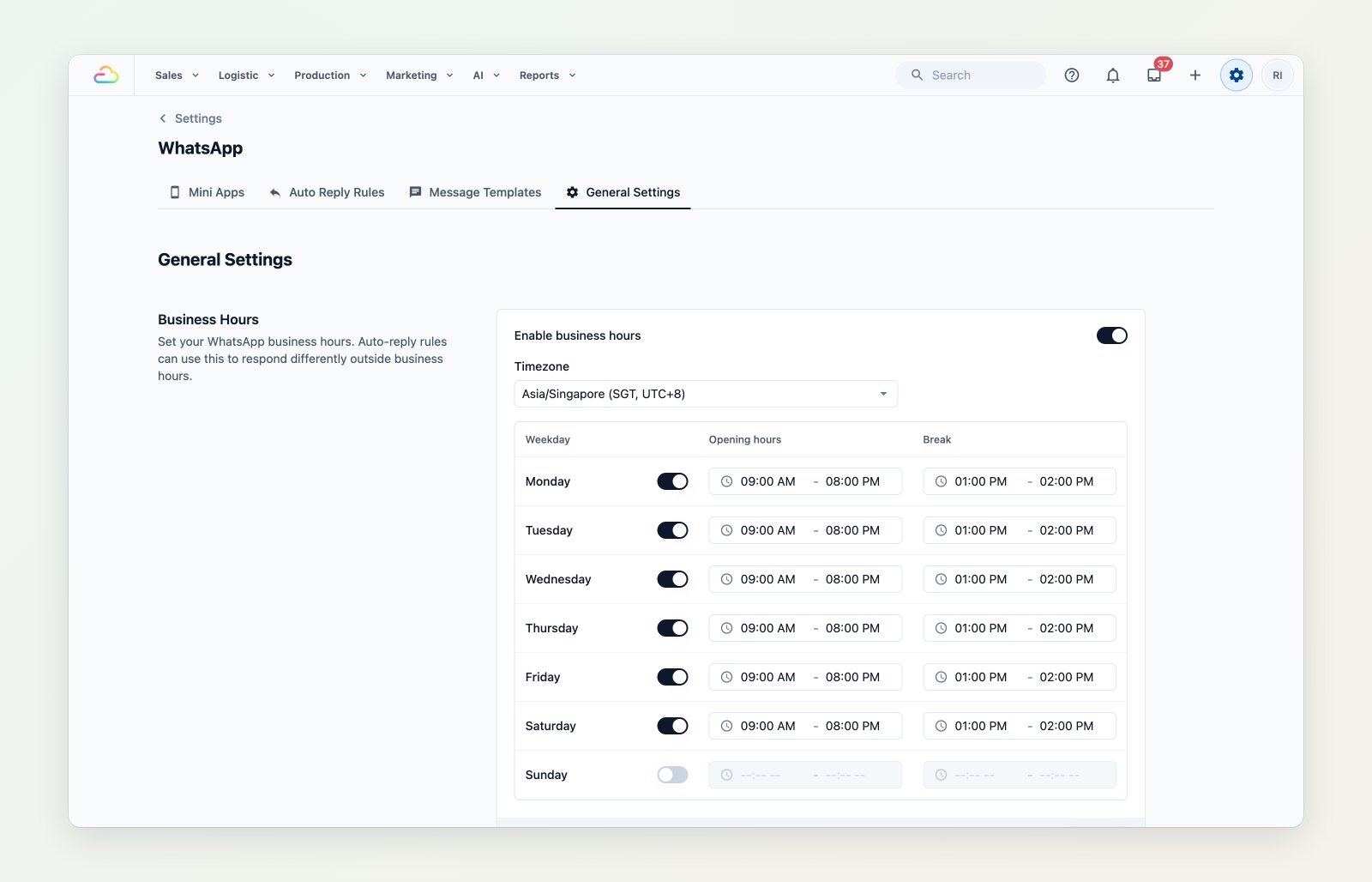Click Tuesday break clock icon
This screenshot has width=1372, height=882.
[941, 530]
